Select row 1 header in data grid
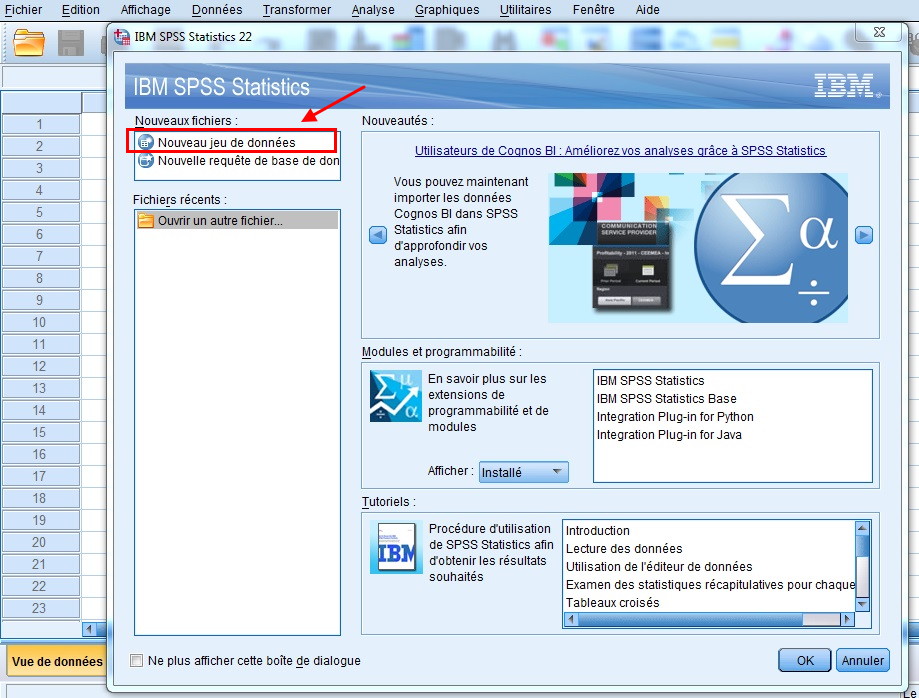The width and height of the screenshot is (919, 698). click(40, 124)
